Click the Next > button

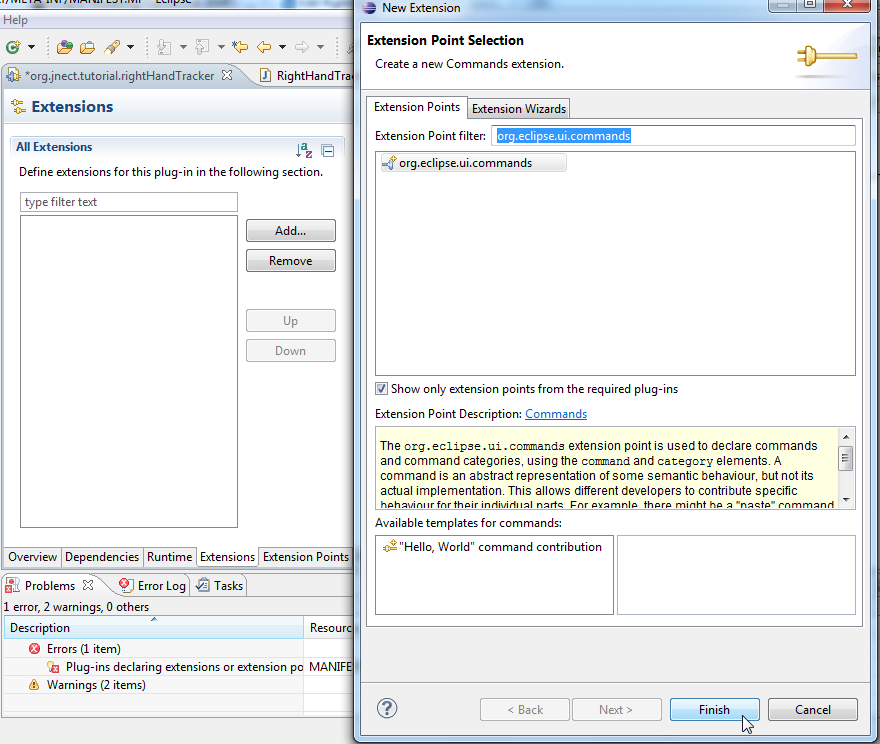click(x=616, y=710)
